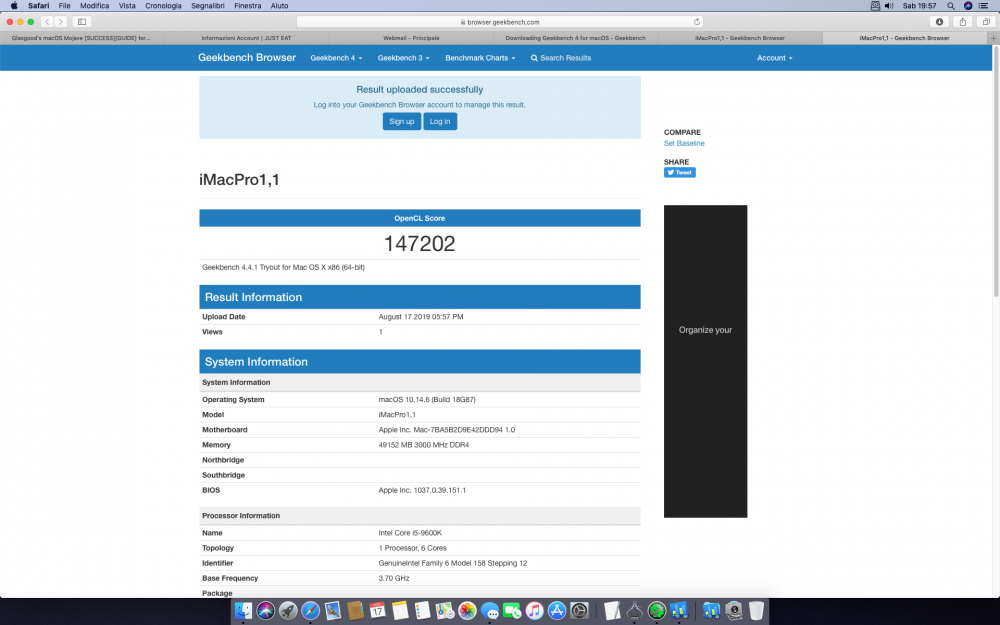Toggle Safari sidebar button

pyautogui.click(x=82, y=22)
